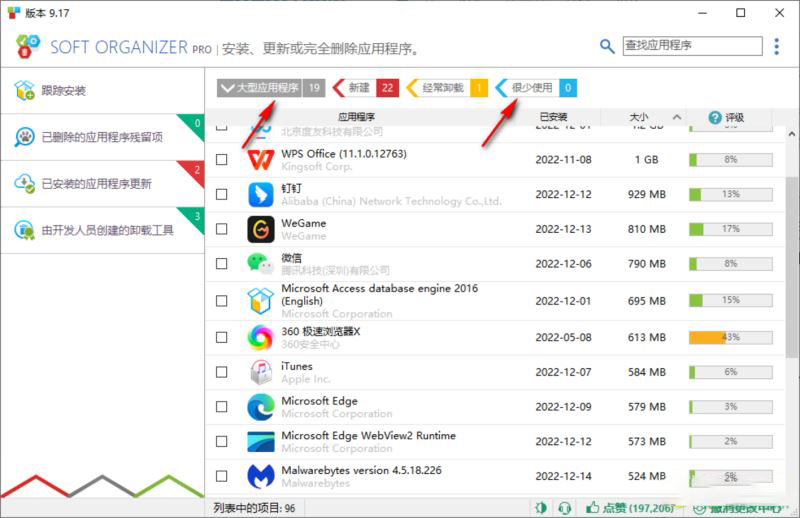800x518 pixels.
Task: Select the iTunes row date 2022-12-07
Action: (x=563, y=372)
